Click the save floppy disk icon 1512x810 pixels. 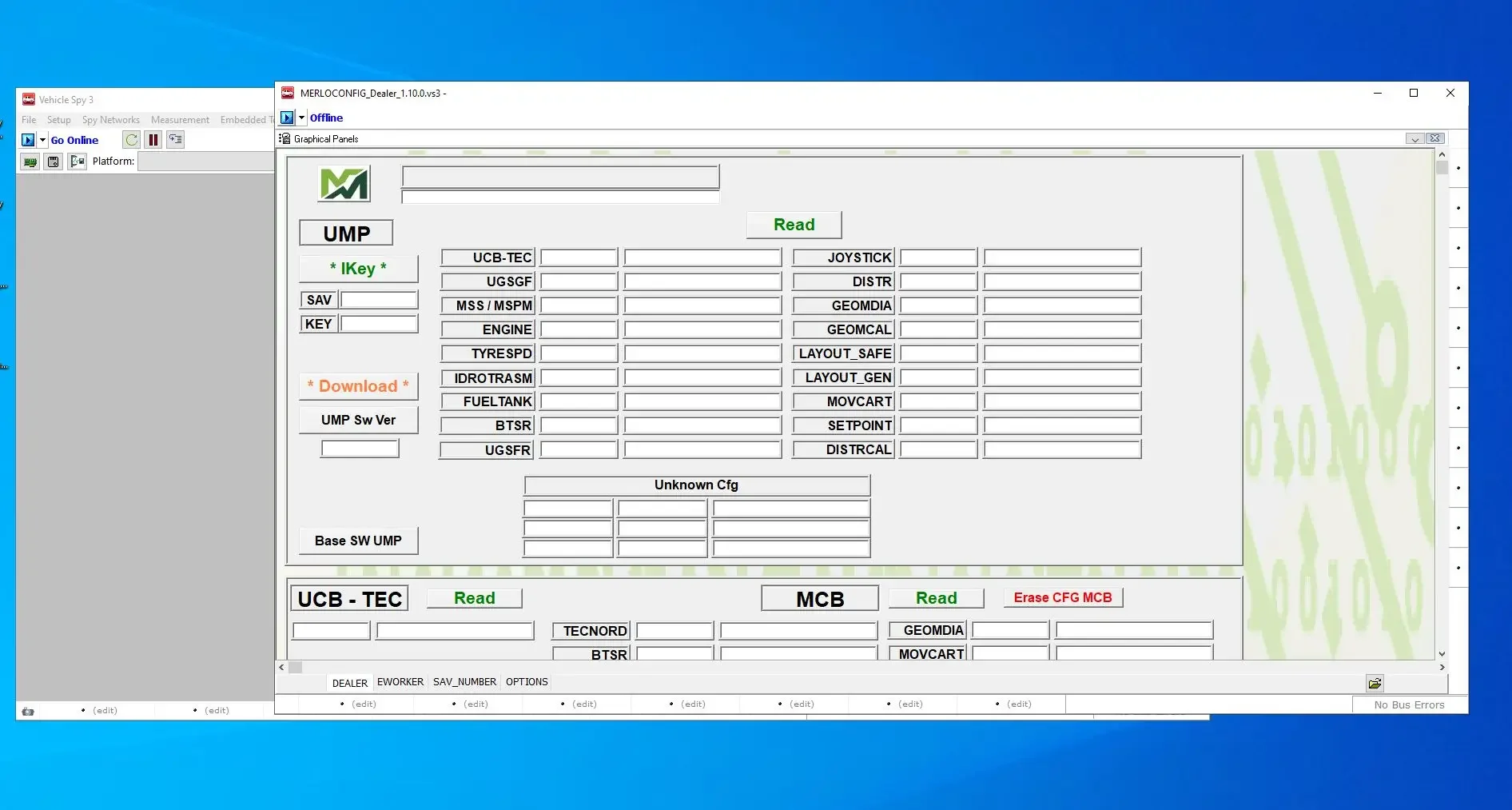pyautogui.click(x=53, y=161)
